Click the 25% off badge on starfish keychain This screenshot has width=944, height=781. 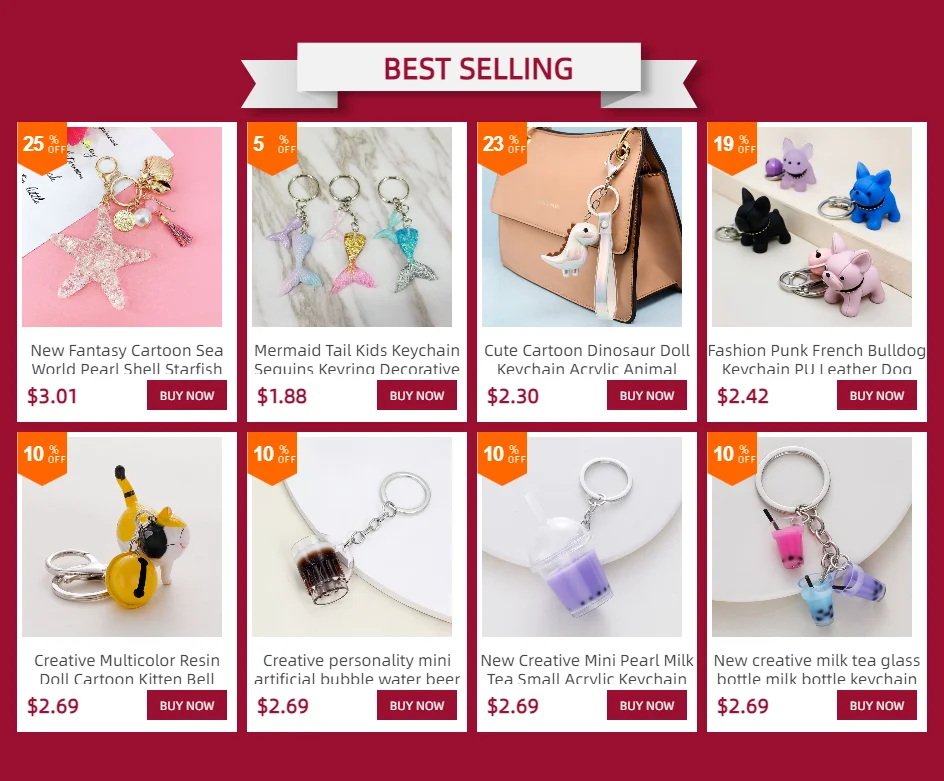coord(42,148)
